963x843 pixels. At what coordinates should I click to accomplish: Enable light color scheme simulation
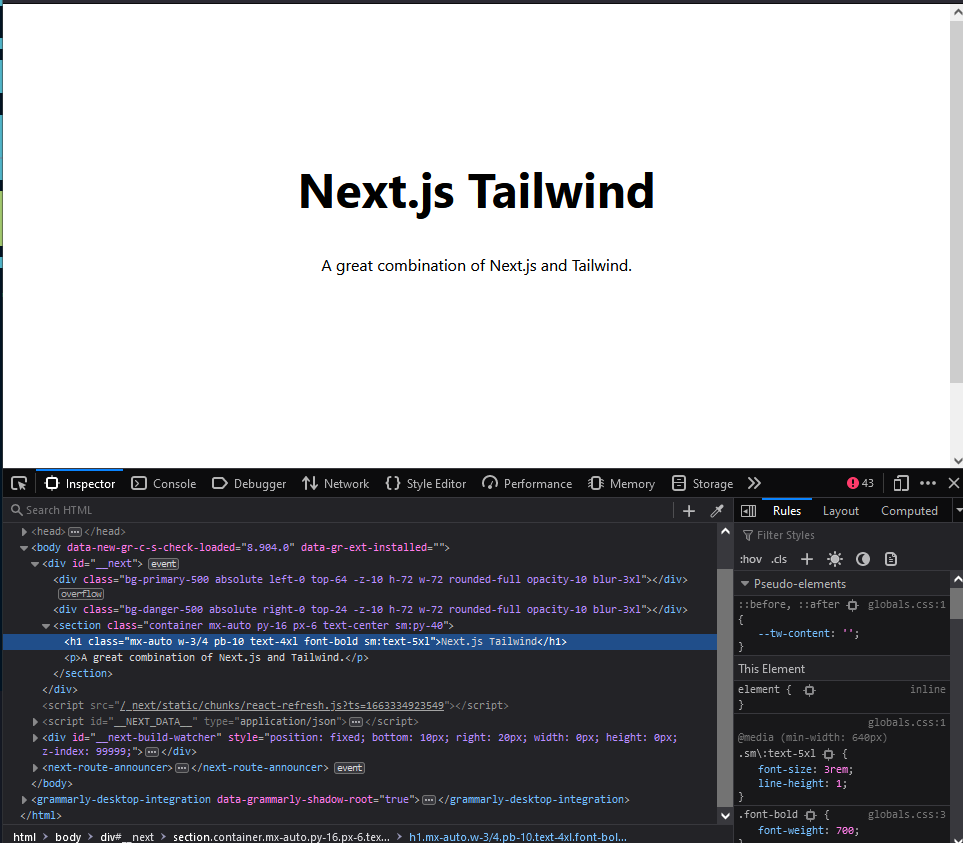[x=834, y=559]
